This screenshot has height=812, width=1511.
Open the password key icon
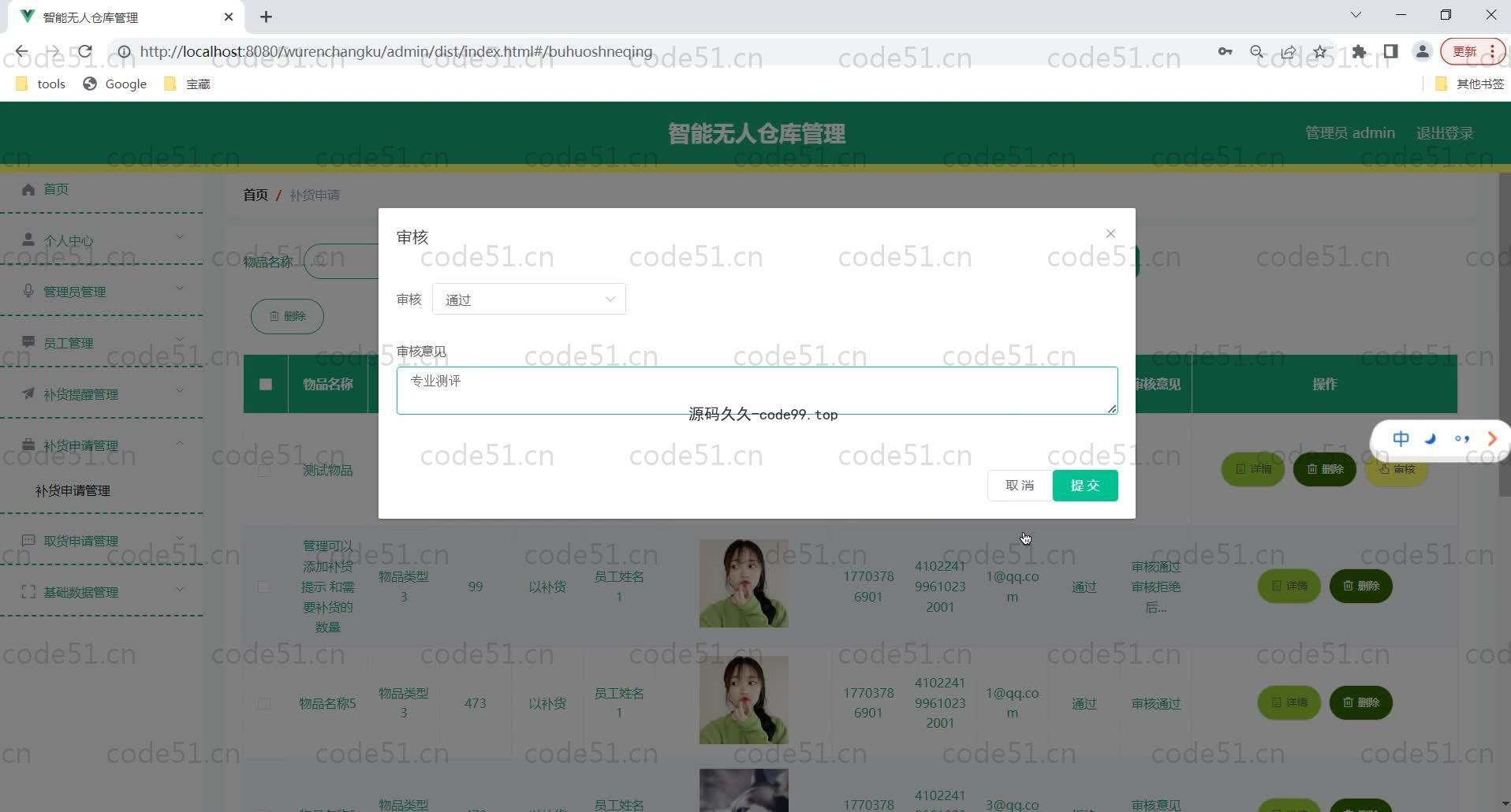click(1225, 52)
